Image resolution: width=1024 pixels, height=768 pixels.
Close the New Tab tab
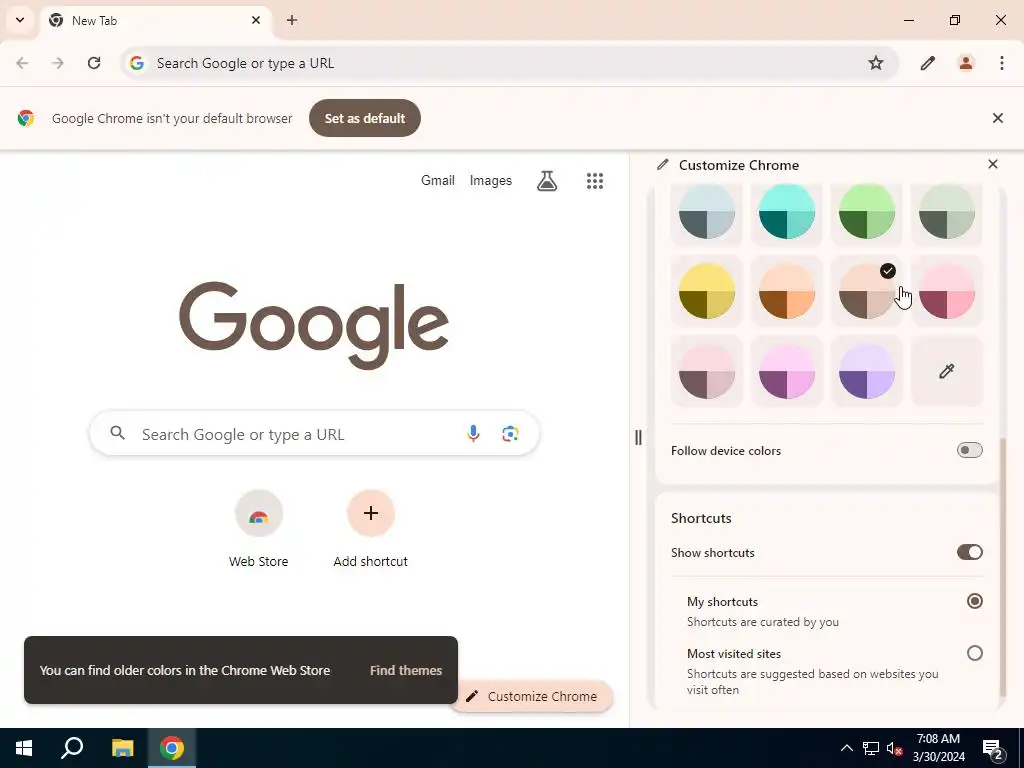256,20
